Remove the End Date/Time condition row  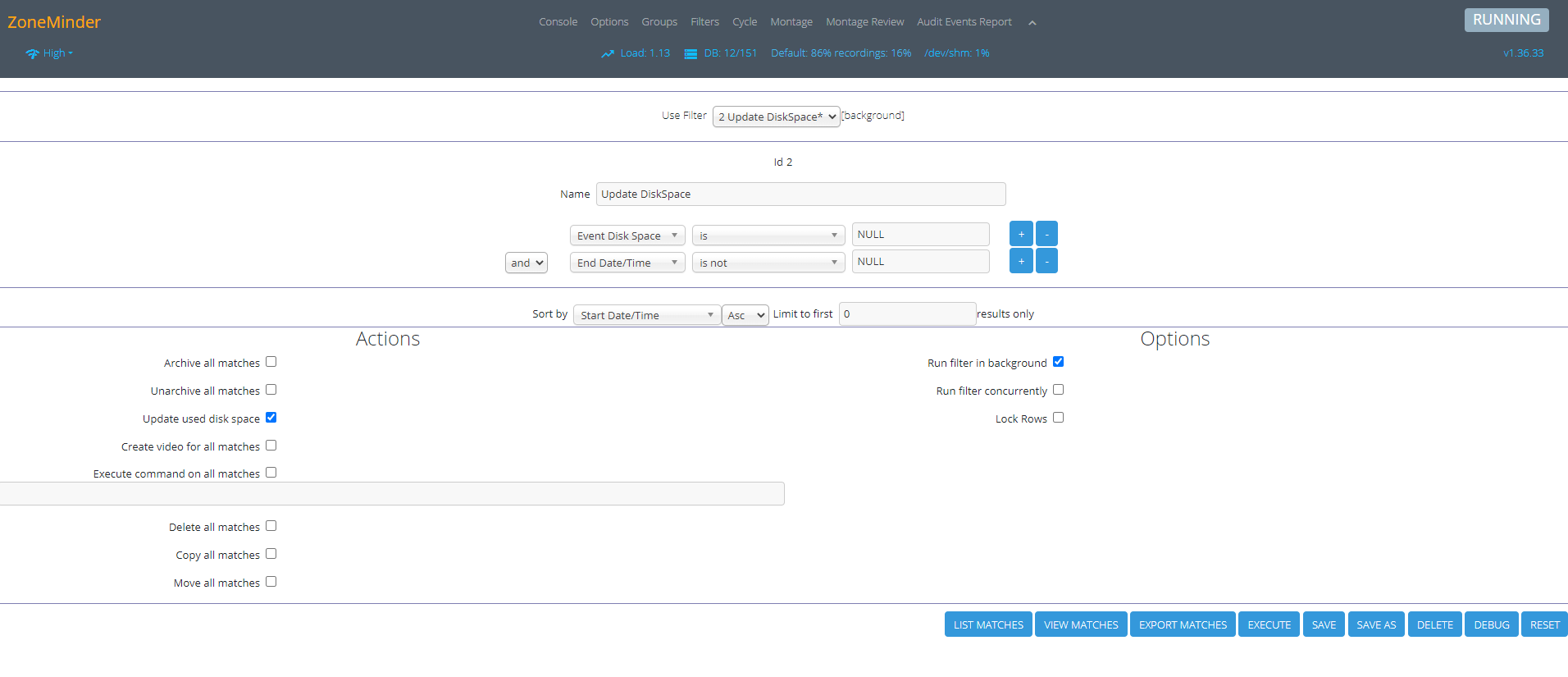[x=1046, y=261]
